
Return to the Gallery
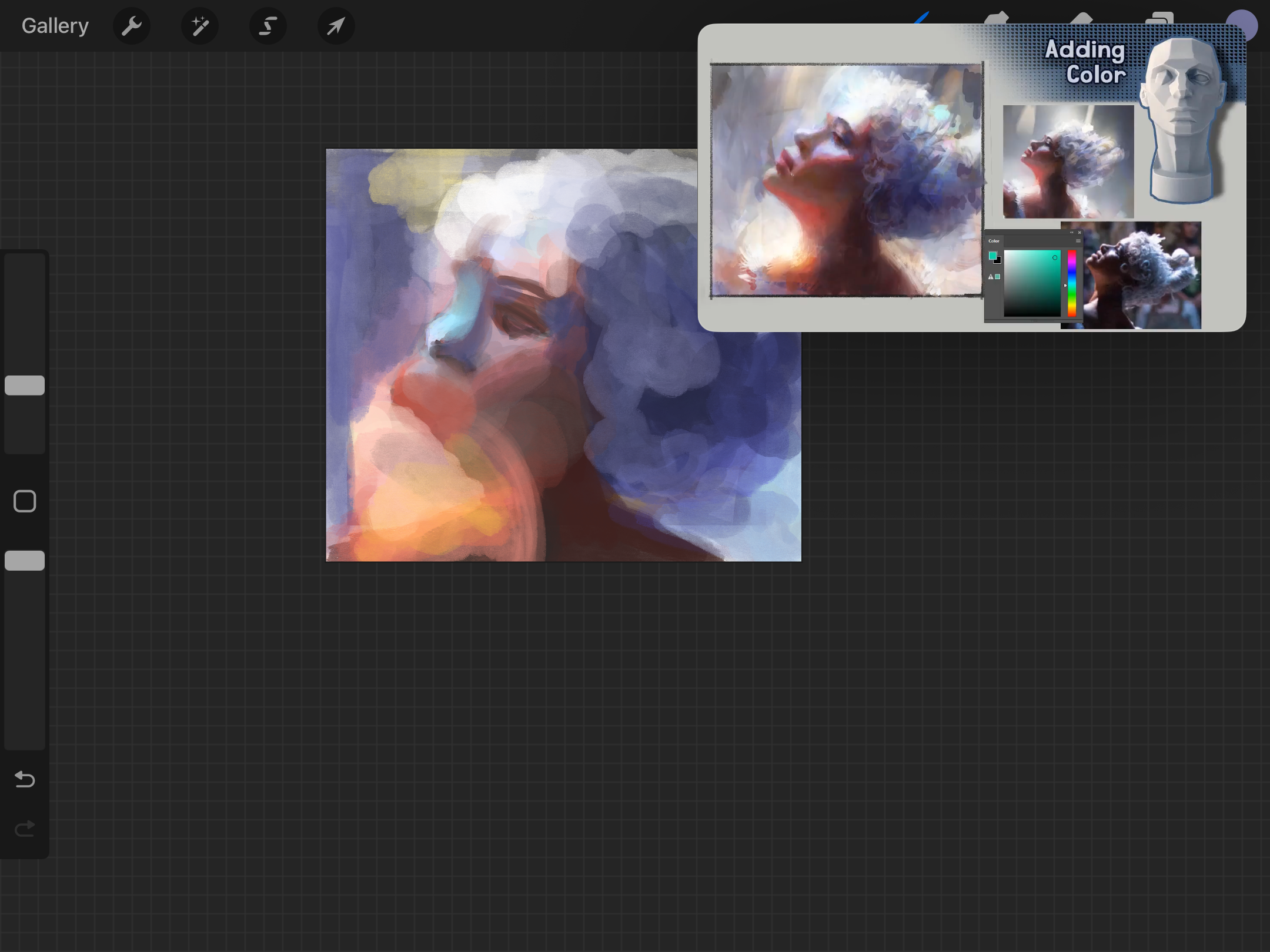click(x=55, y=26)
